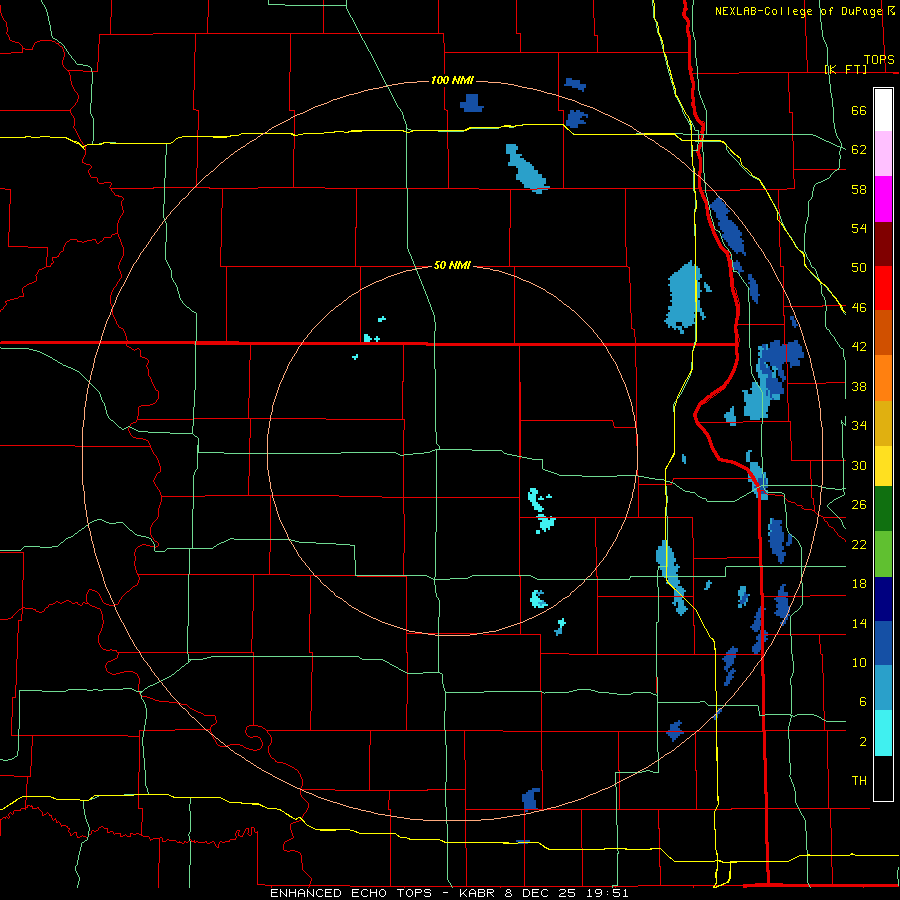
Task: Click the 30 value on the scale
Action: (x=859, y=465)
